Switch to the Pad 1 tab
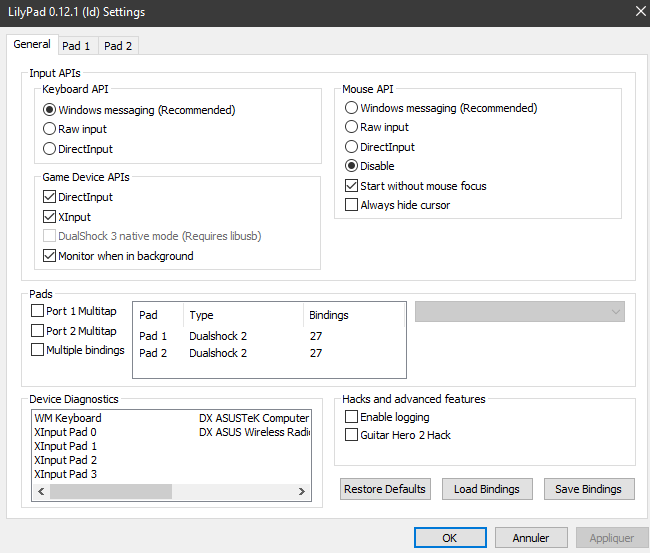 click(76, 46)
